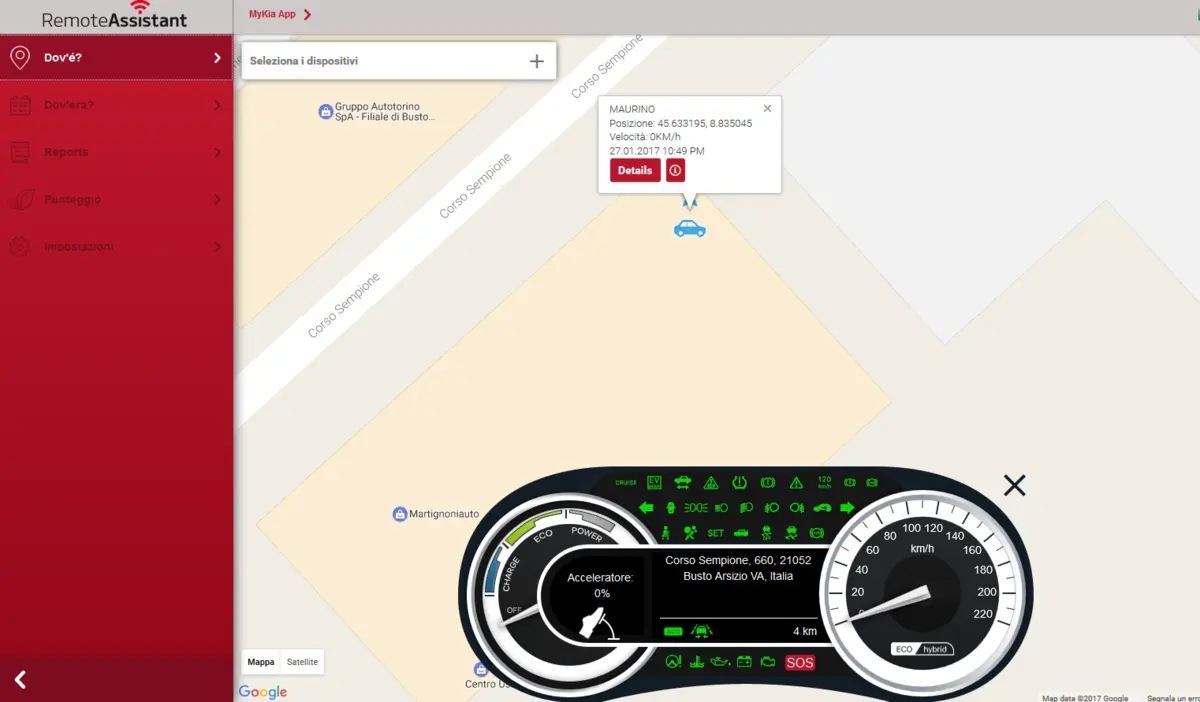Click the Punteggio leaf sidebar icon
The image size is (1200, 702).
(20, 199)
